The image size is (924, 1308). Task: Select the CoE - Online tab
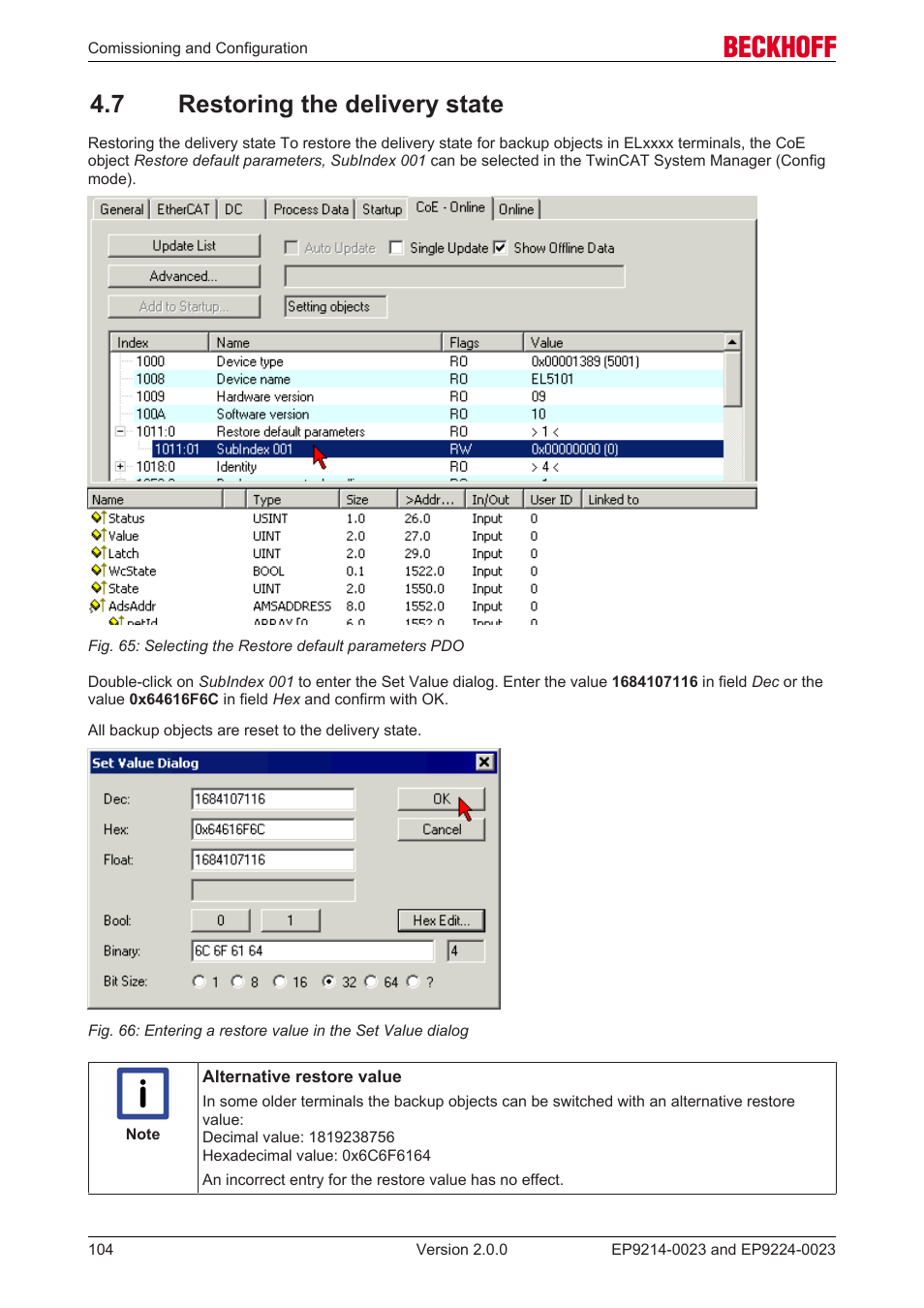pos(450,207)
